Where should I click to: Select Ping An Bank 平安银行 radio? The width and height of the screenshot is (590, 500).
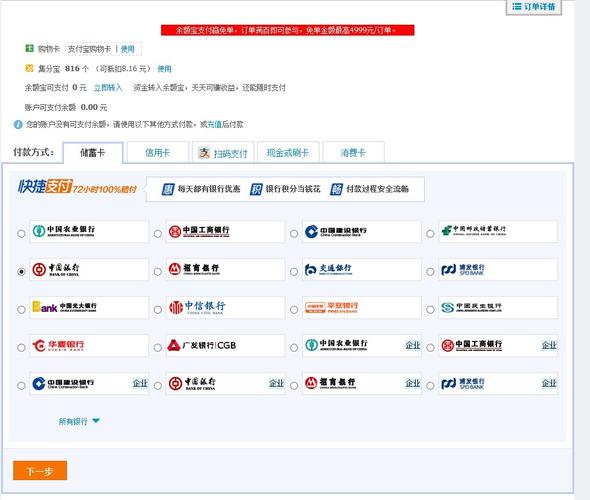tap(294, 310)
